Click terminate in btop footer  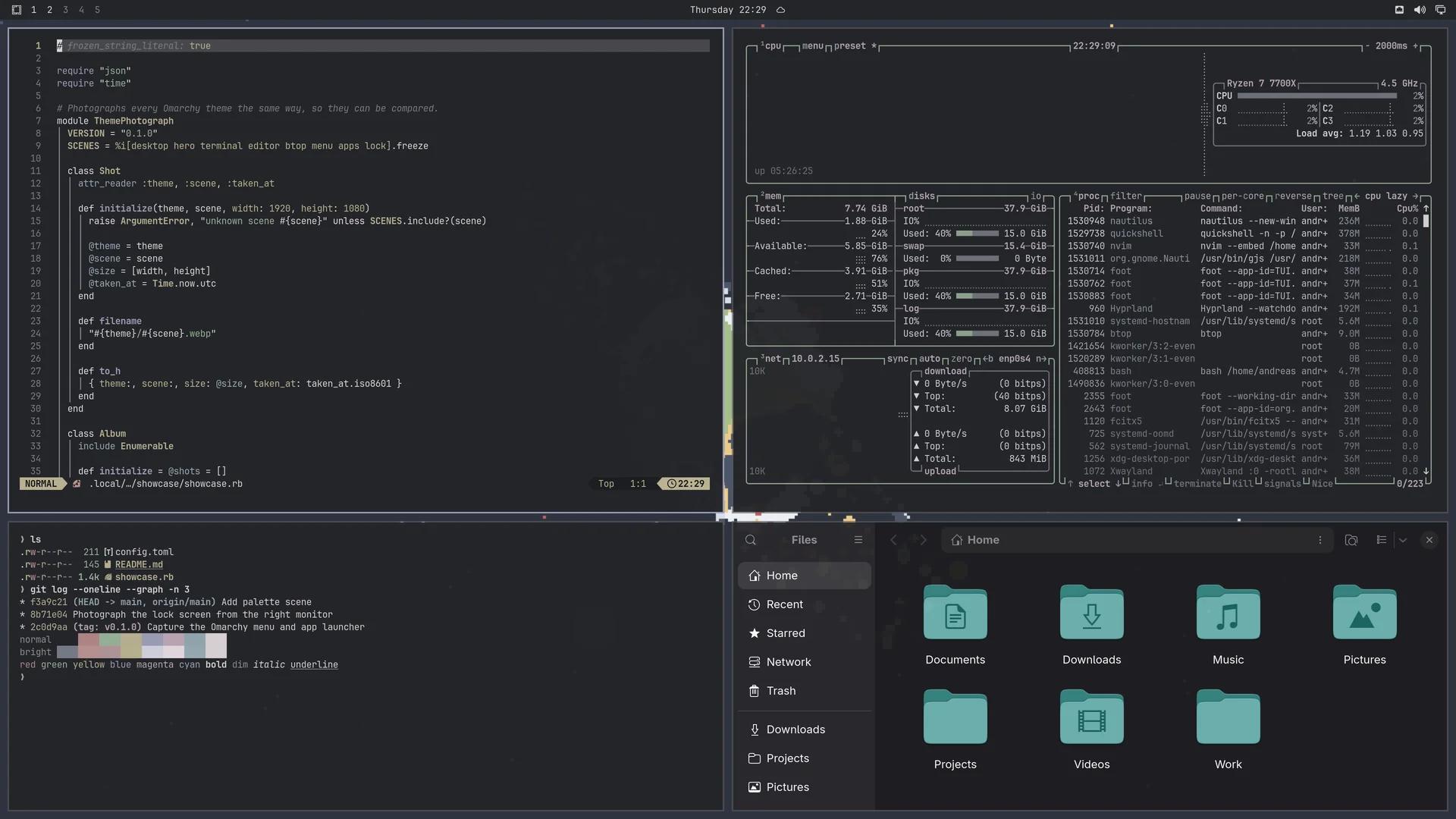coord(1197,484)
